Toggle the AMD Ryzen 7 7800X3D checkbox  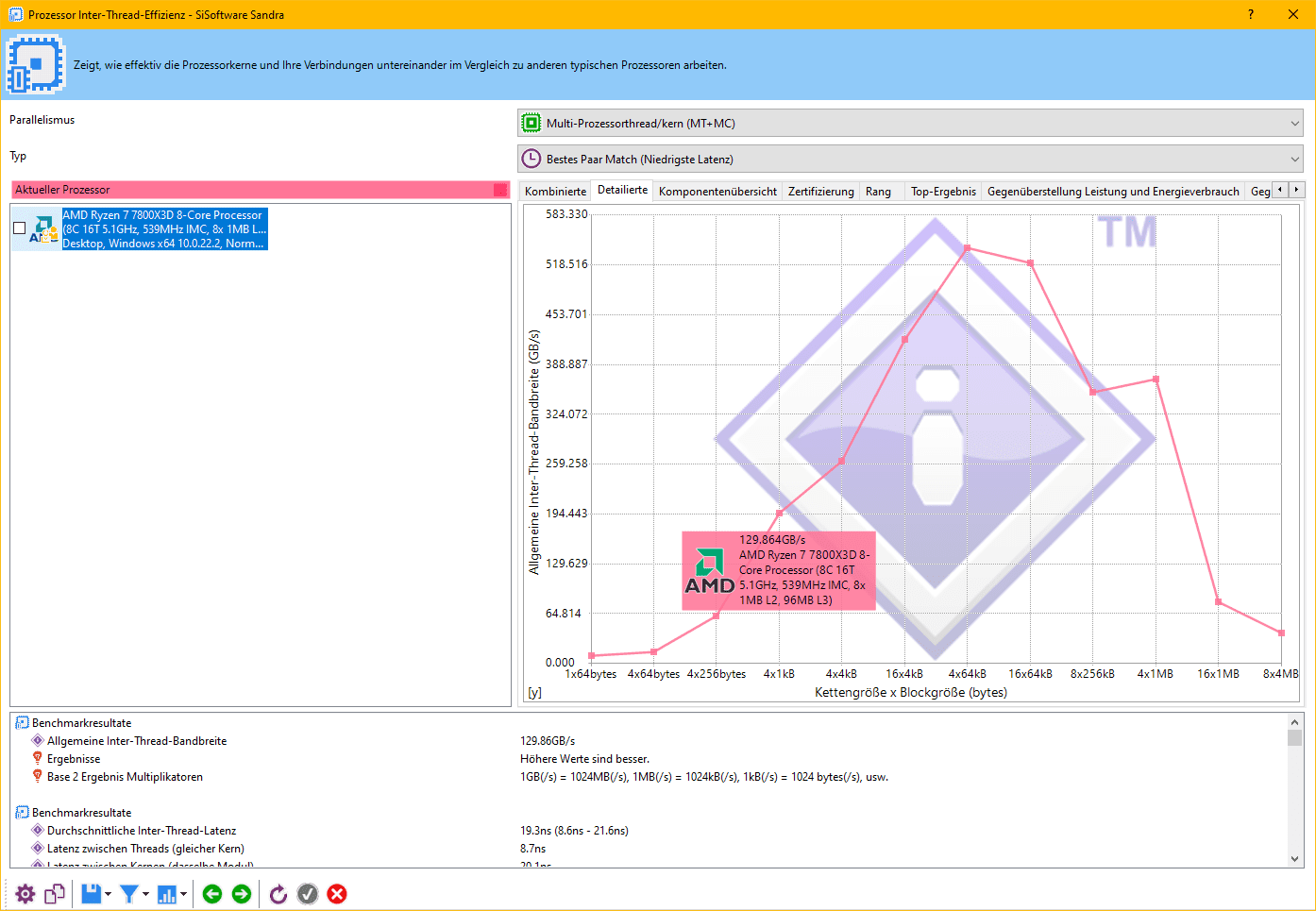coord(19,228)
